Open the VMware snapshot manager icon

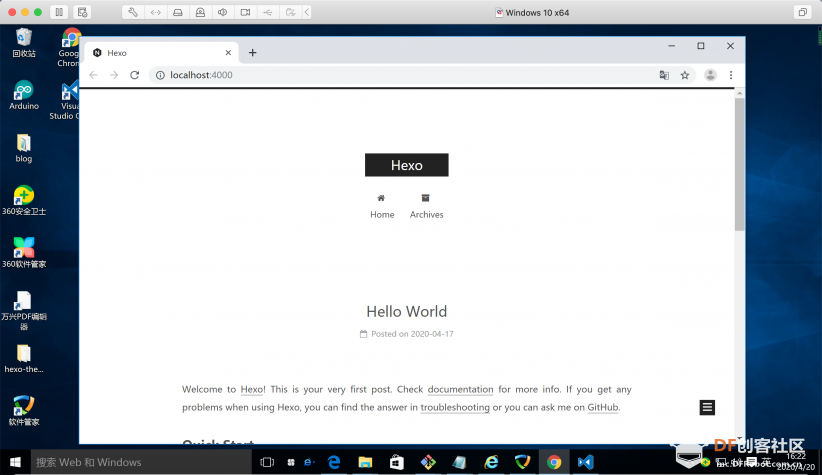[x=82, y=12]
